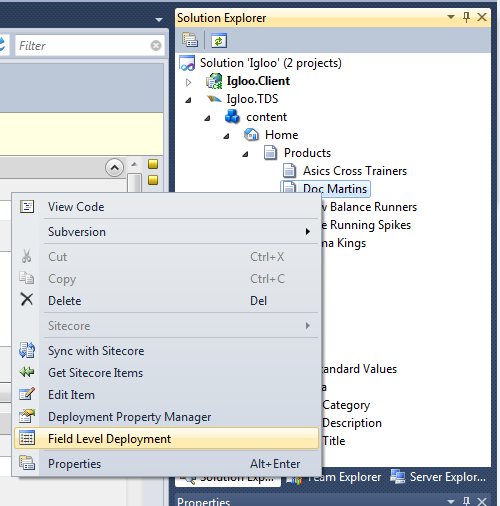Screen dimensions: 500x506
Task: Select Get Sitecore Items
Action: pyautogui.click(x=166, y=373)
